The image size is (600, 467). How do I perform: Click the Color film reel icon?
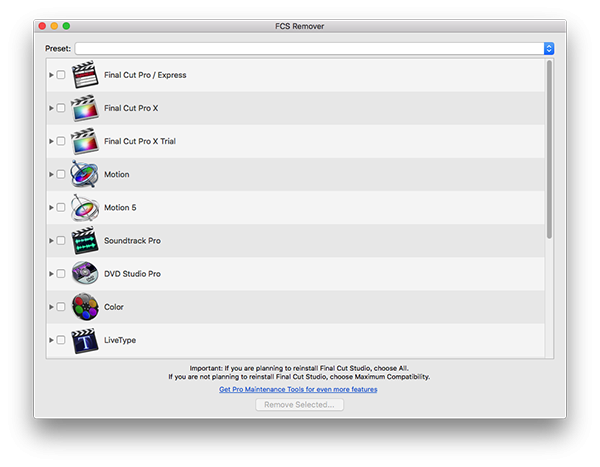pyautogui.click(x=85, y=307)
